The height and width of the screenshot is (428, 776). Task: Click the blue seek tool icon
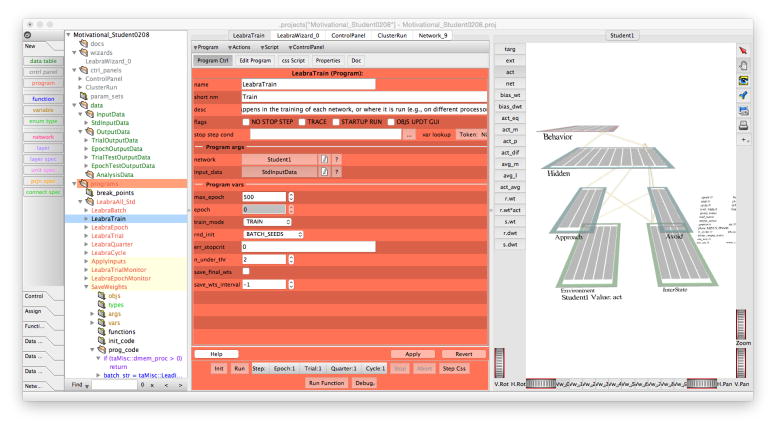click(742, 95)
